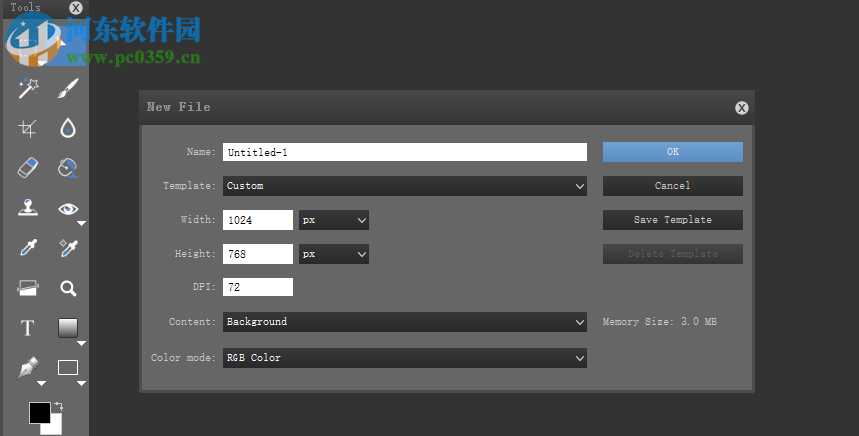Select the Gradient tool

68,328
